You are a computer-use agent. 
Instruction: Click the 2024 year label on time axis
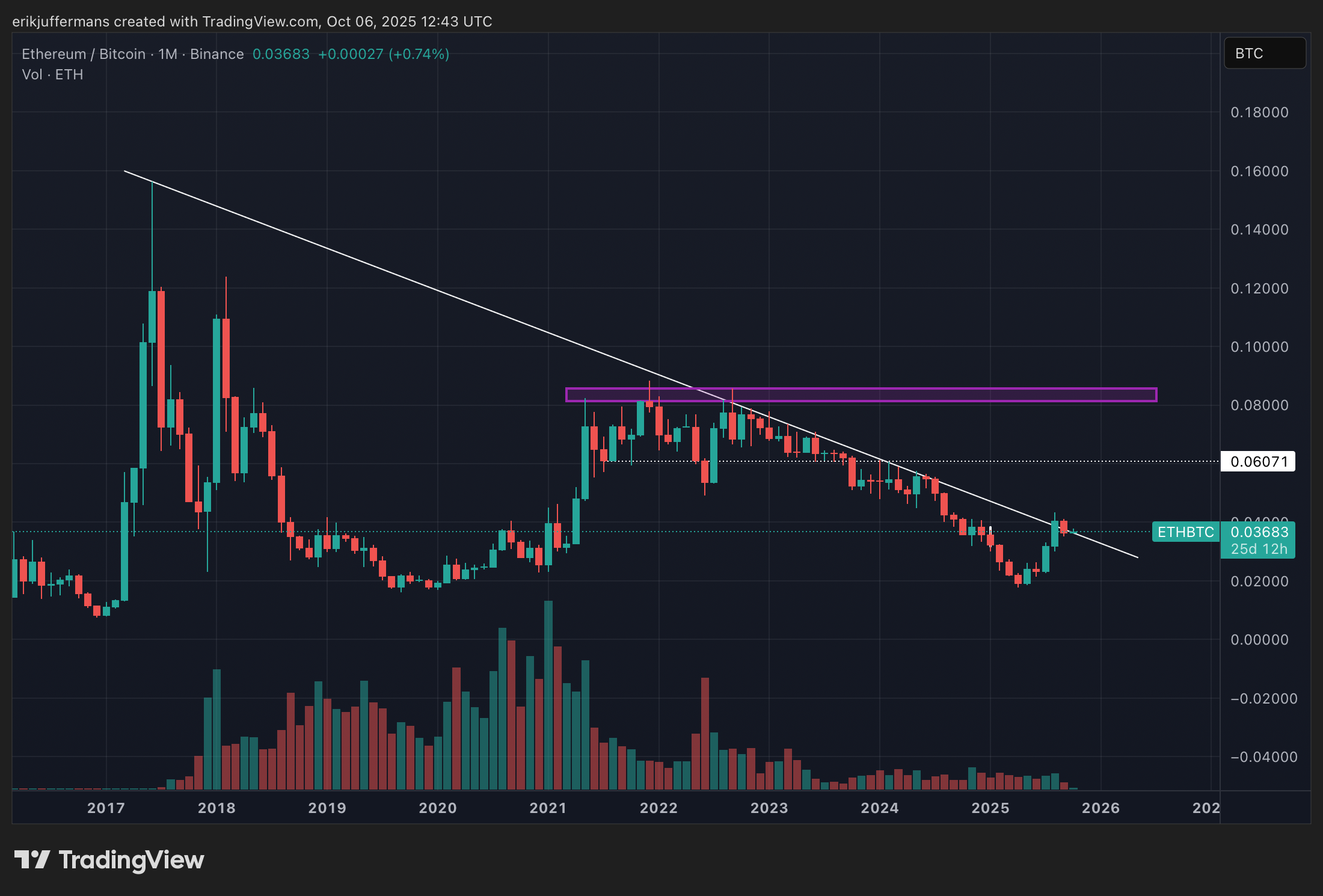[x=879, y=808]
